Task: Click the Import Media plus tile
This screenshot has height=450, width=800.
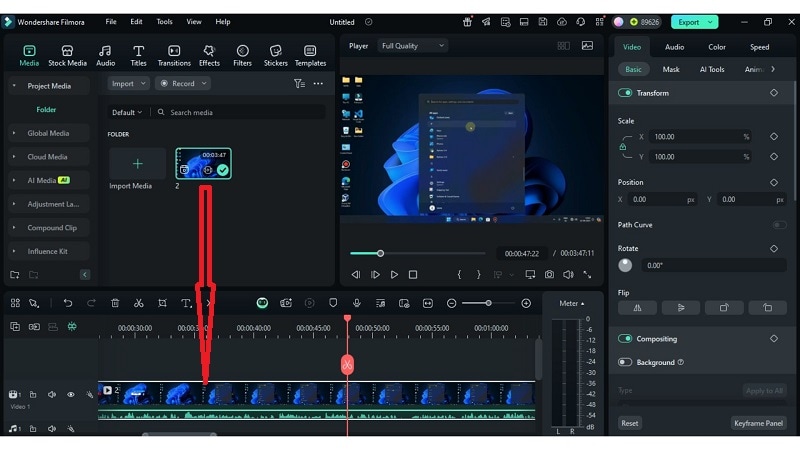Action: click(138, 164)
